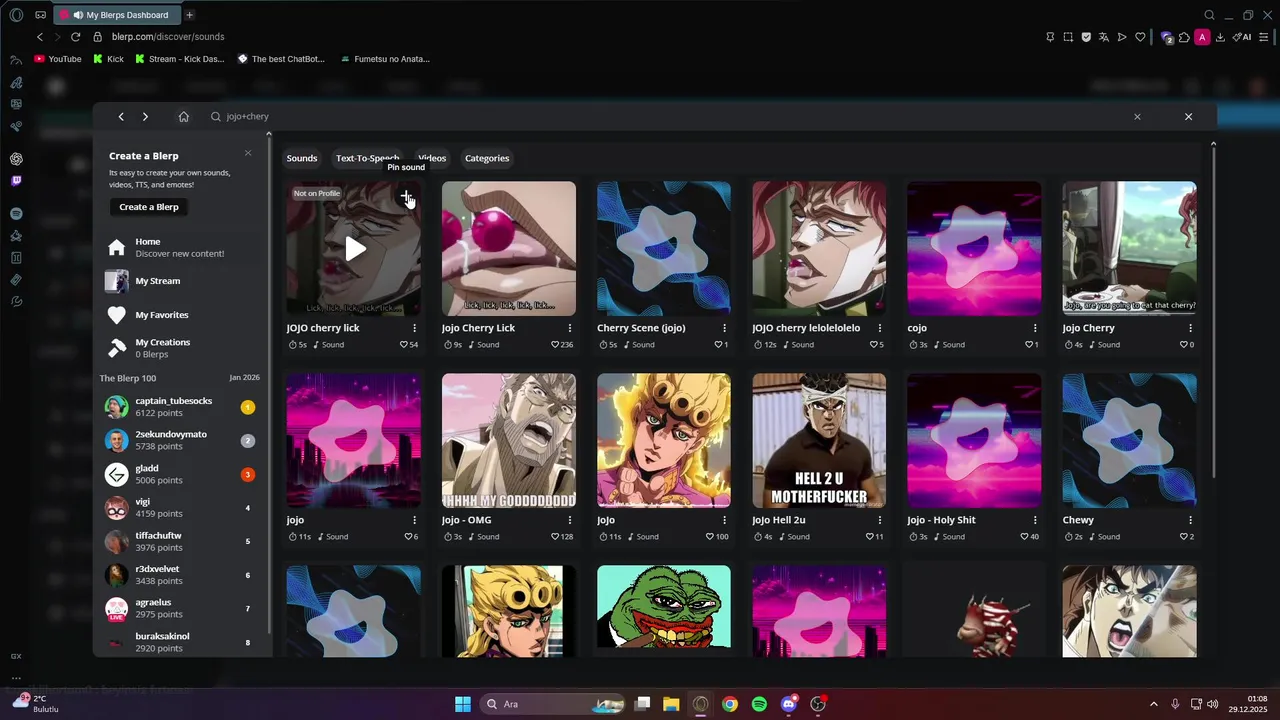The width and height of the screenshot is (1280, 720).
Task: Open the Categories tab
Action: point(487,158)
